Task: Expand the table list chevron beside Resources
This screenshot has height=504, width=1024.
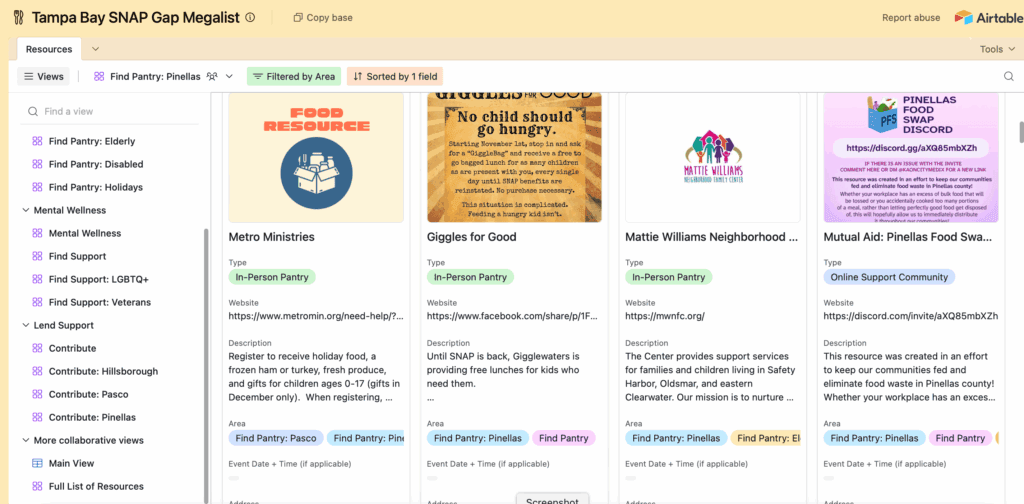Action: pyautogui.click(x=95, y=49)
